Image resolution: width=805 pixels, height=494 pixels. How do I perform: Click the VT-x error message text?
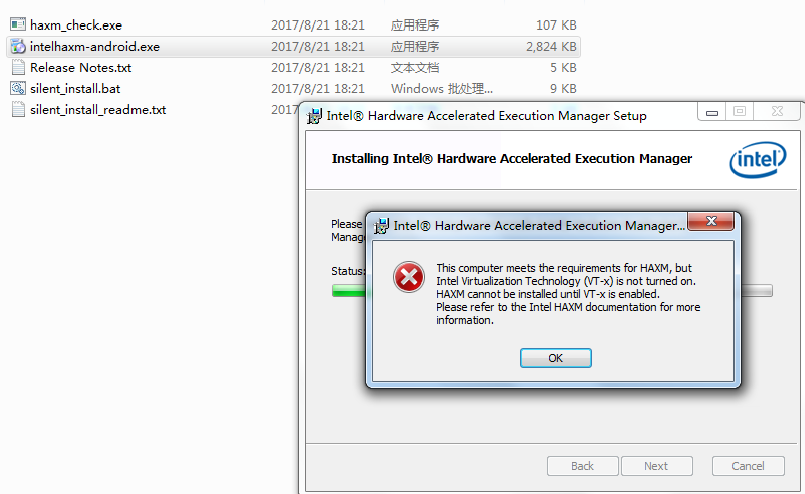tap(568, 294)
